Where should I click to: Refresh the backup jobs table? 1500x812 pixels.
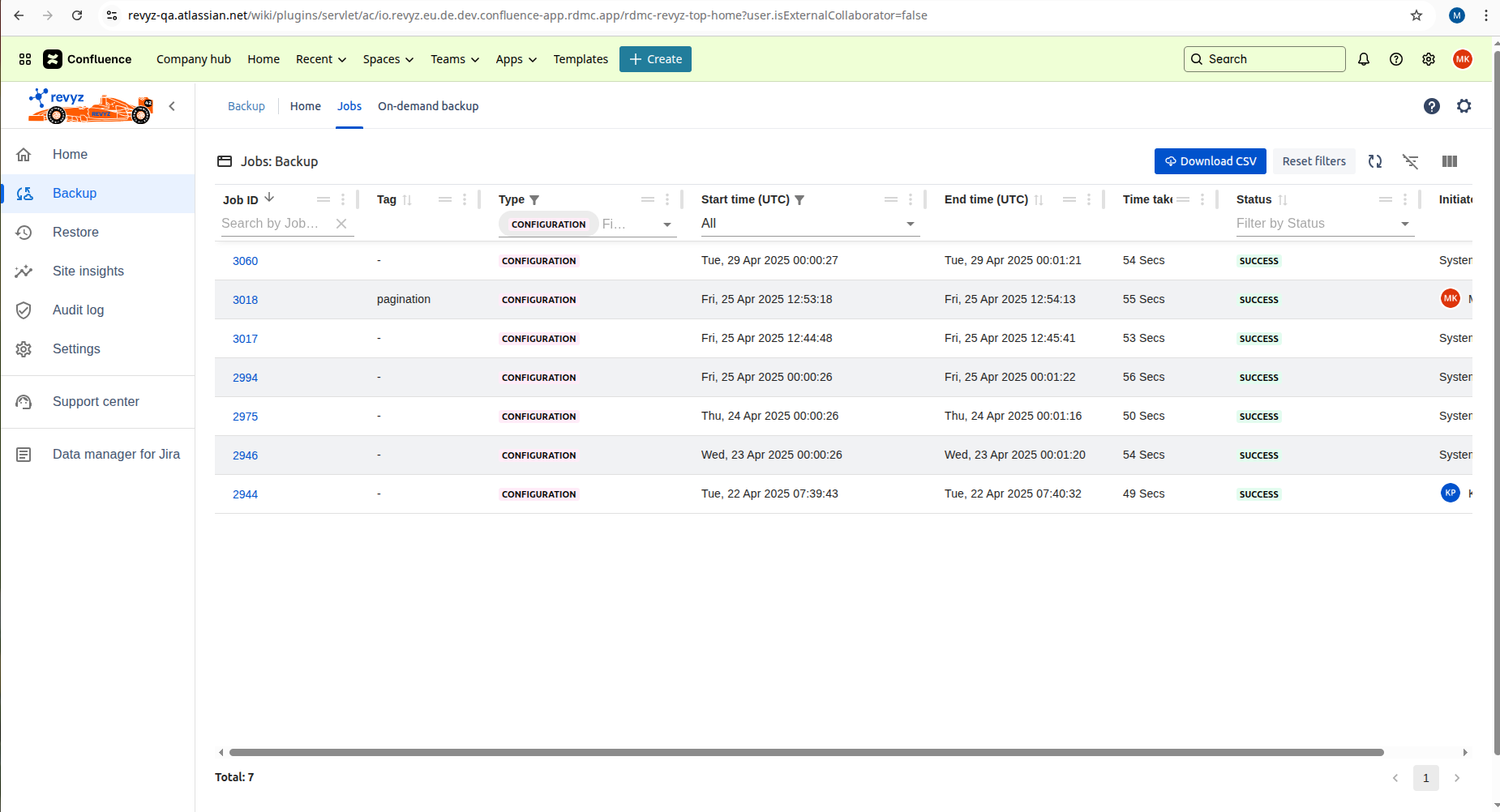coord(1375,161)
